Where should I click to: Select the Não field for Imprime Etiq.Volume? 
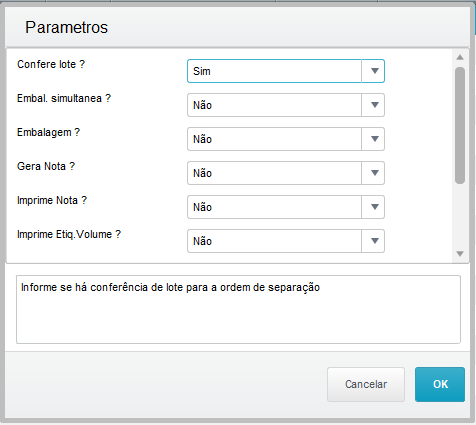tap(274, 241)
